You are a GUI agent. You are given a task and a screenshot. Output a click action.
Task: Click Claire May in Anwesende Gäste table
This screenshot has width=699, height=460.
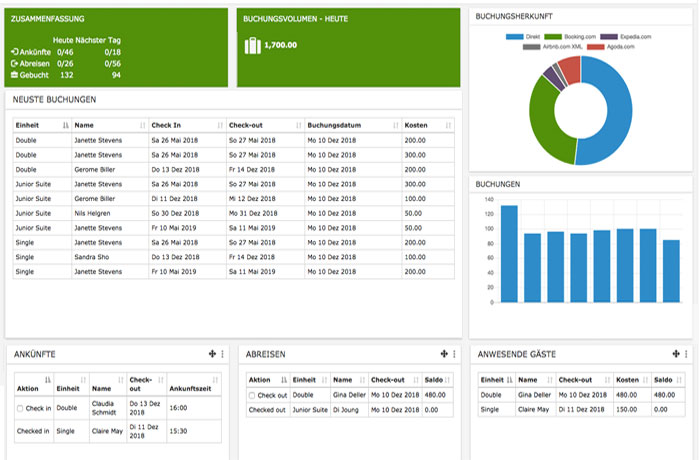click(x=533, y=409)
